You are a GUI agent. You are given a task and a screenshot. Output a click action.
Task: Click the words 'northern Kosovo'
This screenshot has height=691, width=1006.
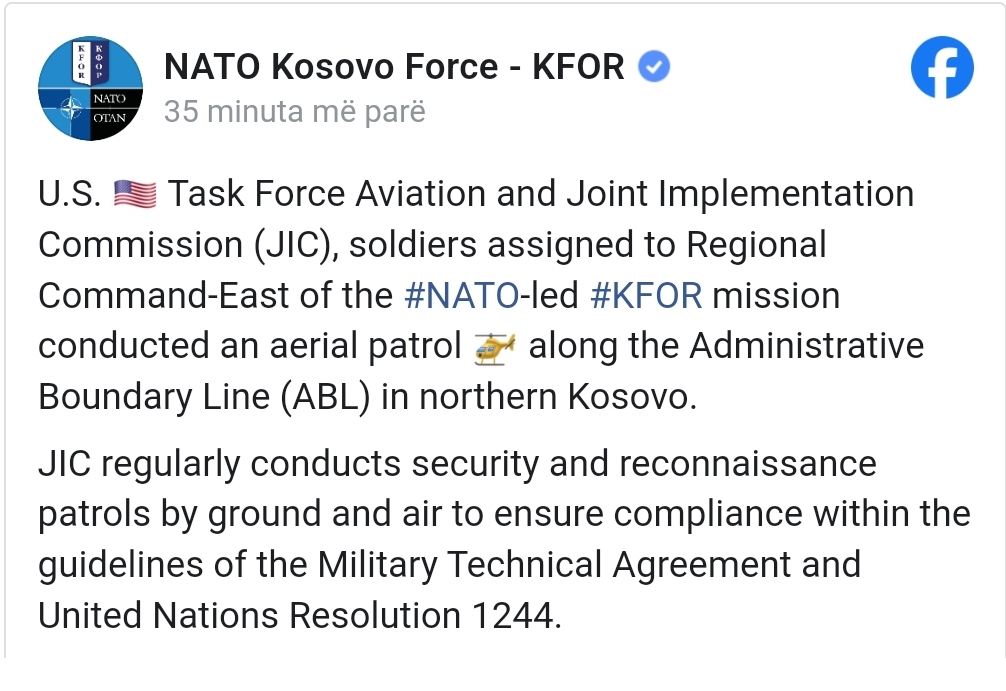(x=558, y=397)
